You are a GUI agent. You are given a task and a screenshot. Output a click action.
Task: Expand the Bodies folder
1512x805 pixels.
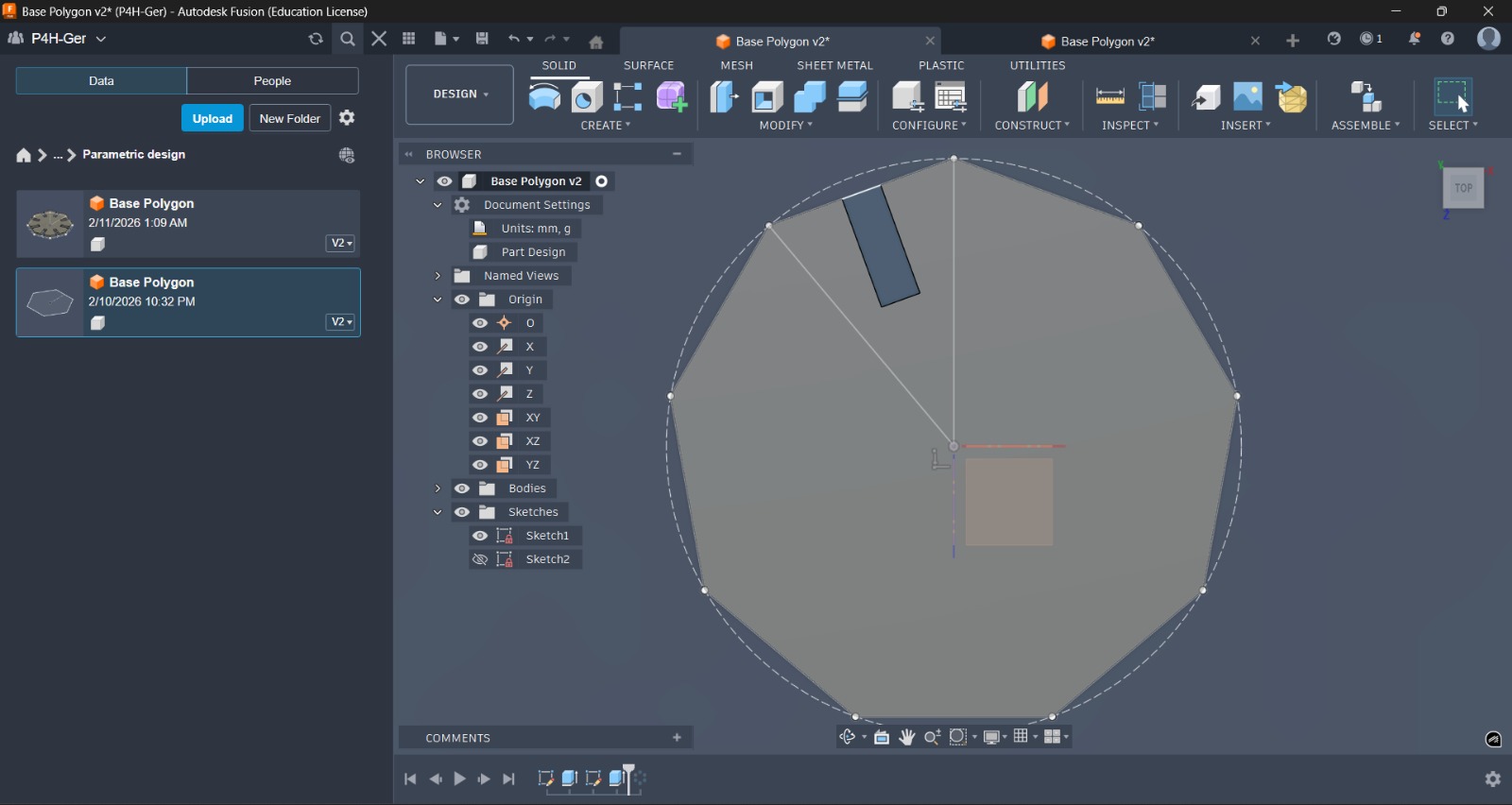(438, 488)
